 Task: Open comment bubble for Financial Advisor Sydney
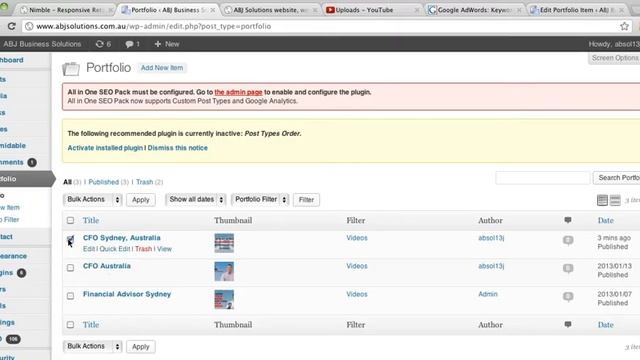[568, 296]
